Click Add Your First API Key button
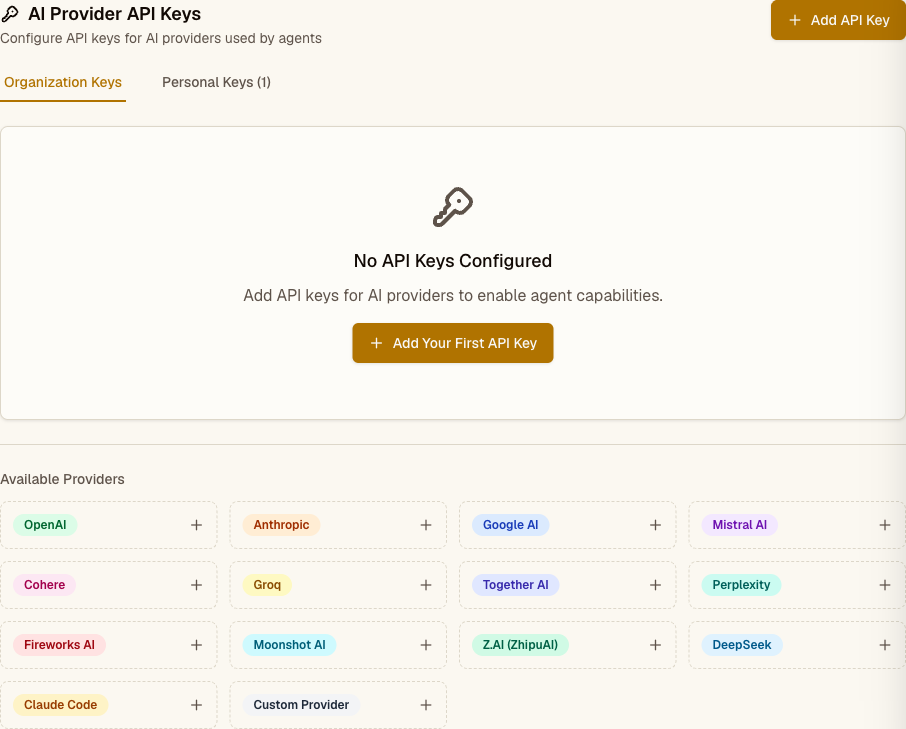 453,343
